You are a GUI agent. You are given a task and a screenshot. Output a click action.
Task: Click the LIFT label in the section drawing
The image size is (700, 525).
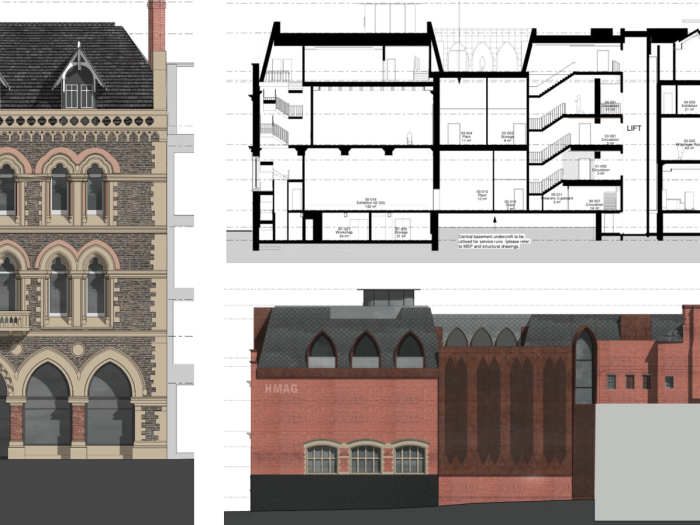633,128
